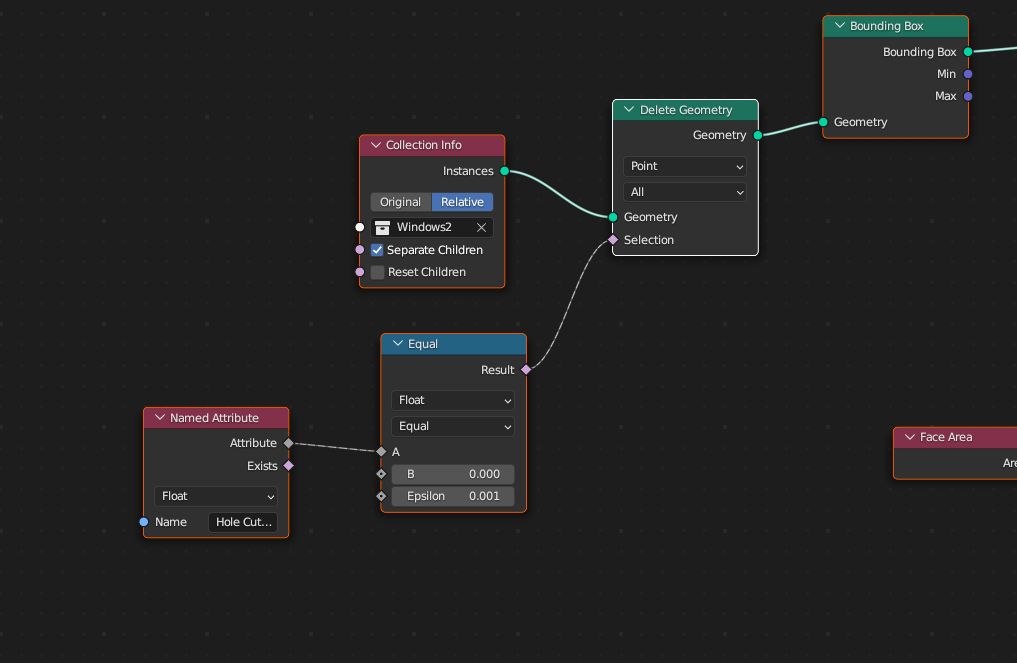Open the Equal operation dropdown
Screen dimensions: 1017x663
[x=453, y=426]
